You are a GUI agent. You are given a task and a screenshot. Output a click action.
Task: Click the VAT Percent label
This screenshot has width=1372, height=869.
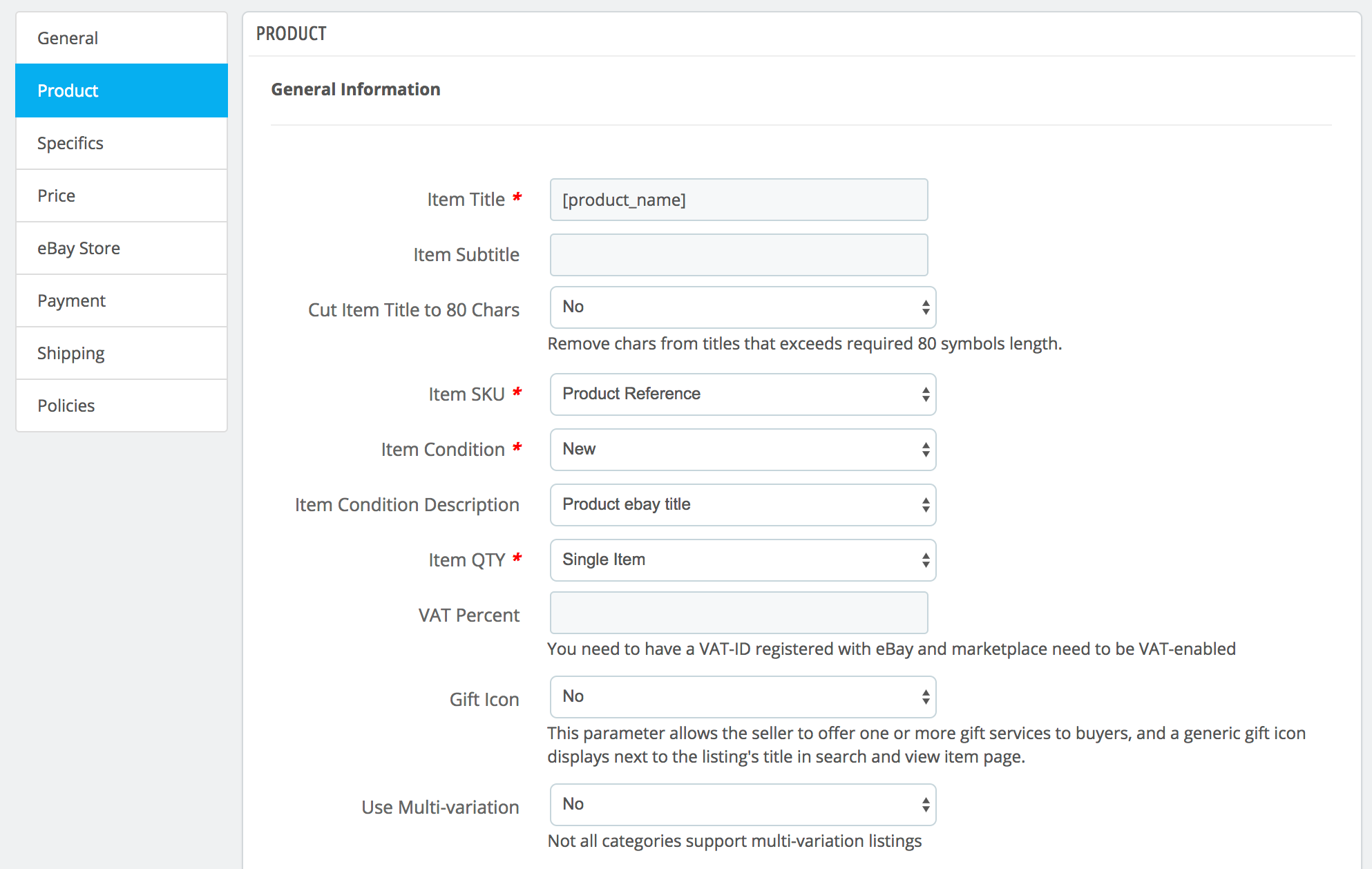[469, 615]
